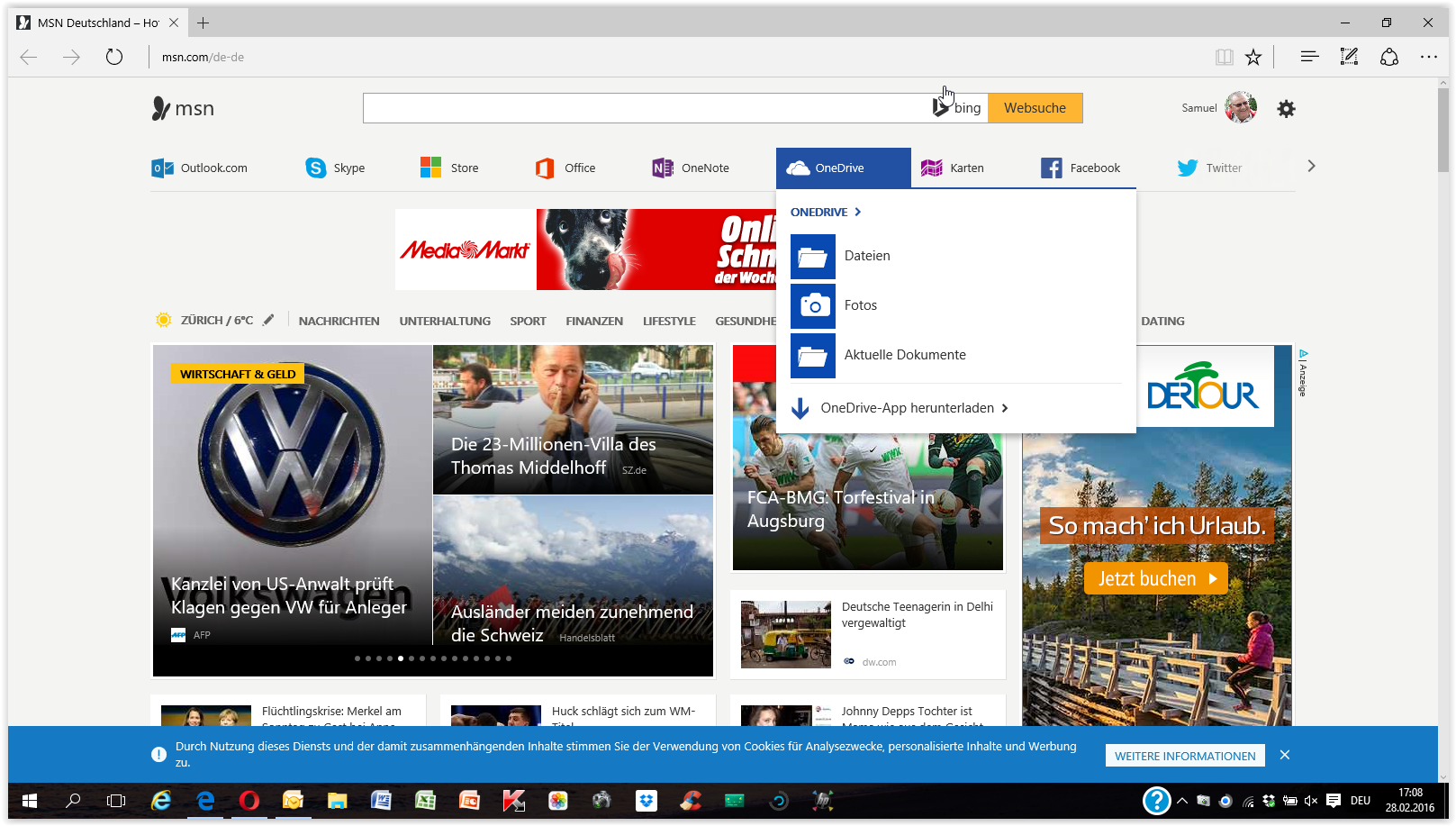Screen dimensions: 1456x826
Task: Add page to favorites with star icon
Action: click(x=1253, y=57)
